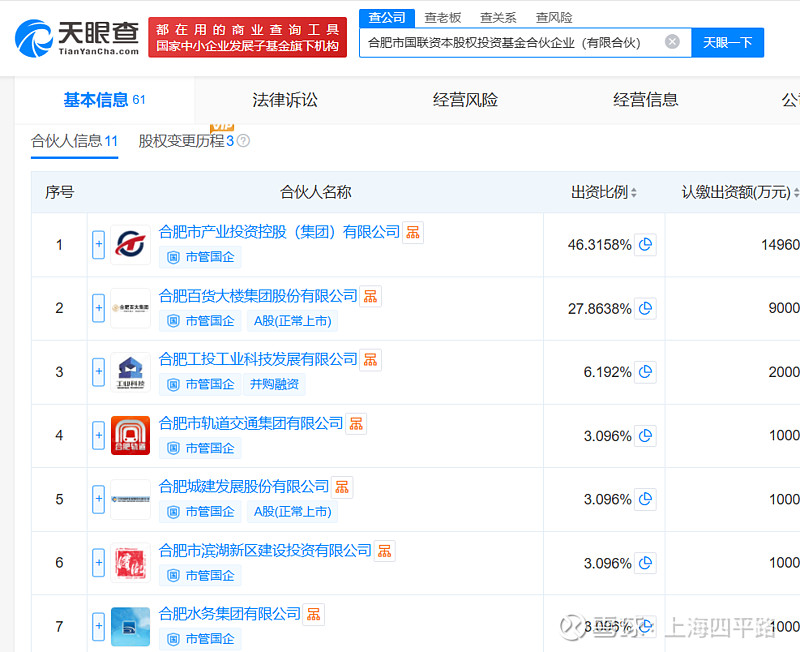The height and width of the screenshot is (652, 800).
Task: Open 合肥工投工业科技发展有限公司 link
Action: click(258, 360)
